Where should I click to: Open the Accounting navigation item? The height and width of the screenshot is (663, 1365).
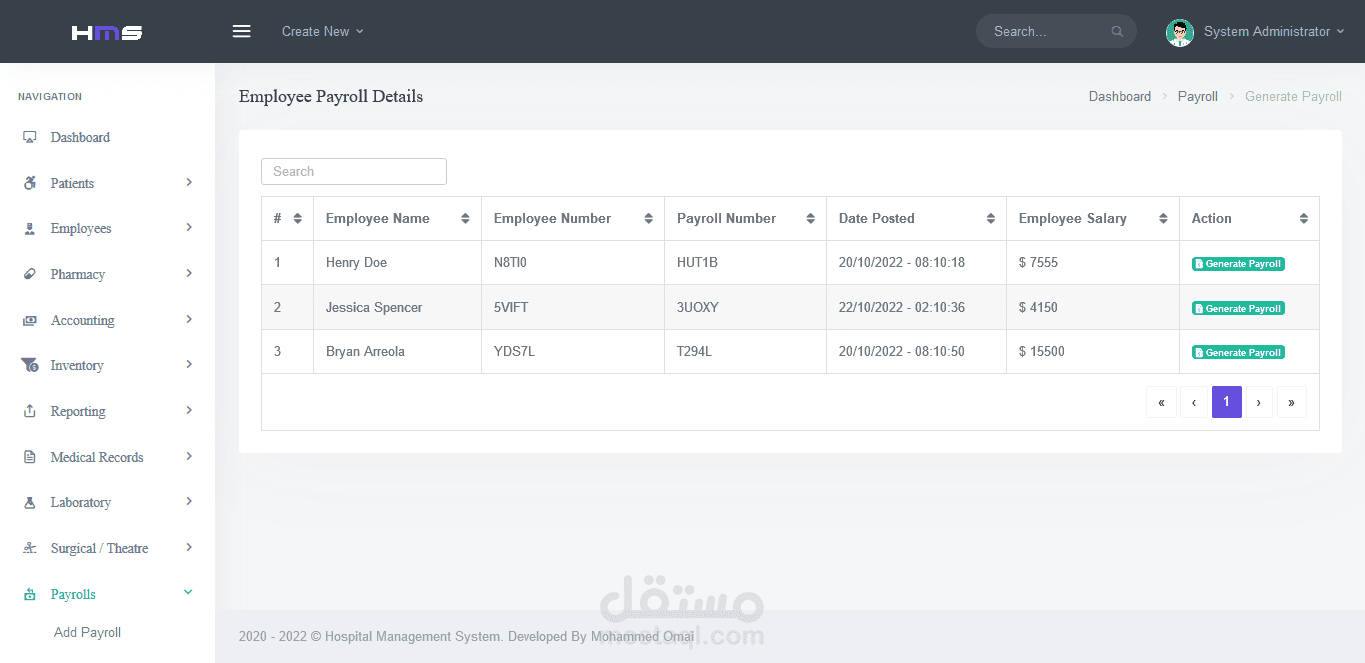(107, 320)
